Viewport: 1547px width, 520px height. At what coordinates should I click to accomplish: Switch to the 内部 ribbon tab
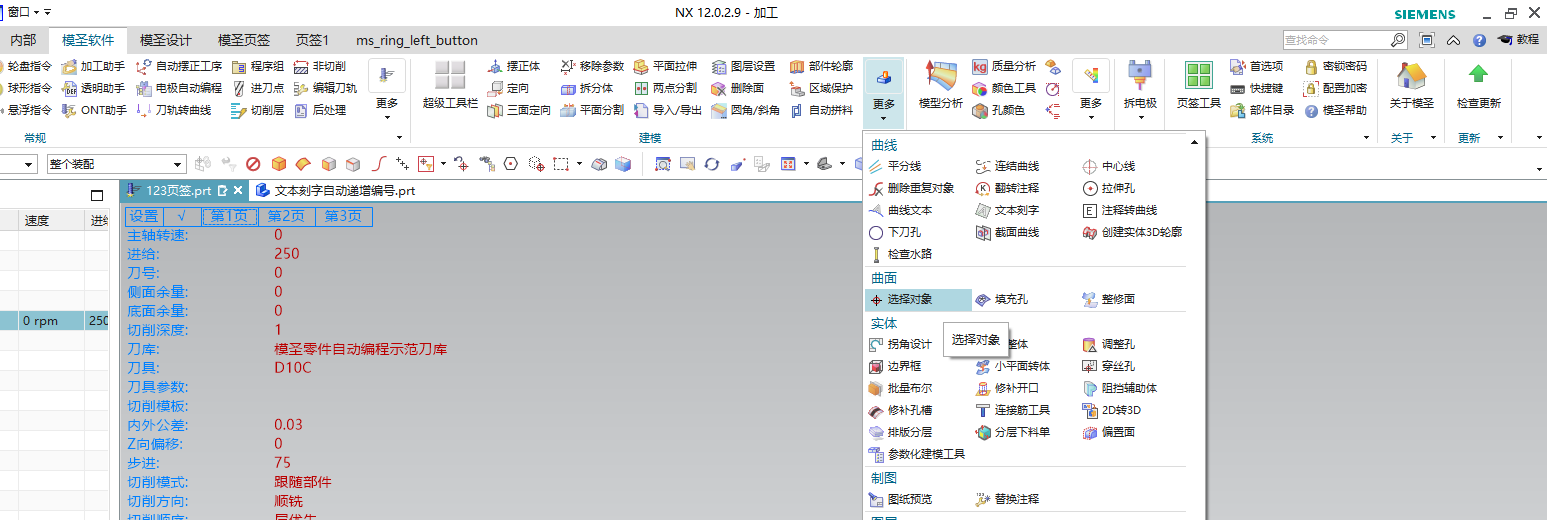23,40
